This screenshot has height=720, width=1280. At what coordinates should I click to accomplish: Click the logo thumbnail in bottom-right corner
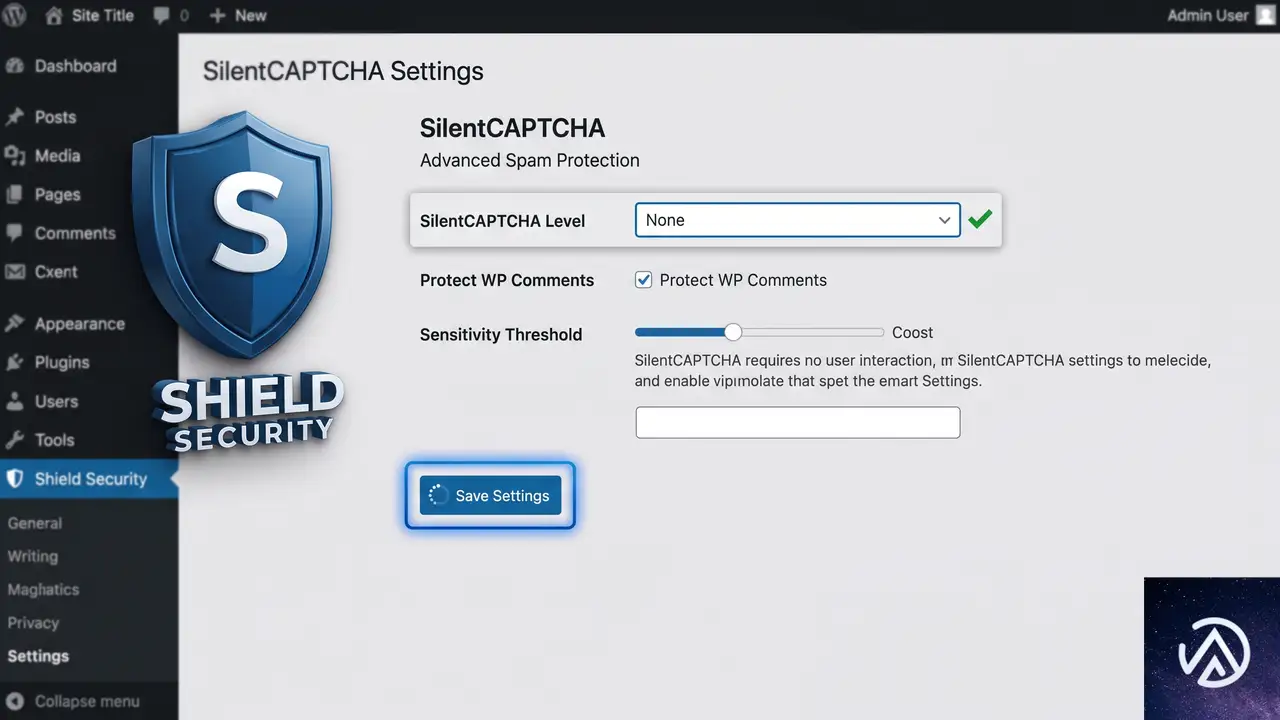click(1212, 648)
